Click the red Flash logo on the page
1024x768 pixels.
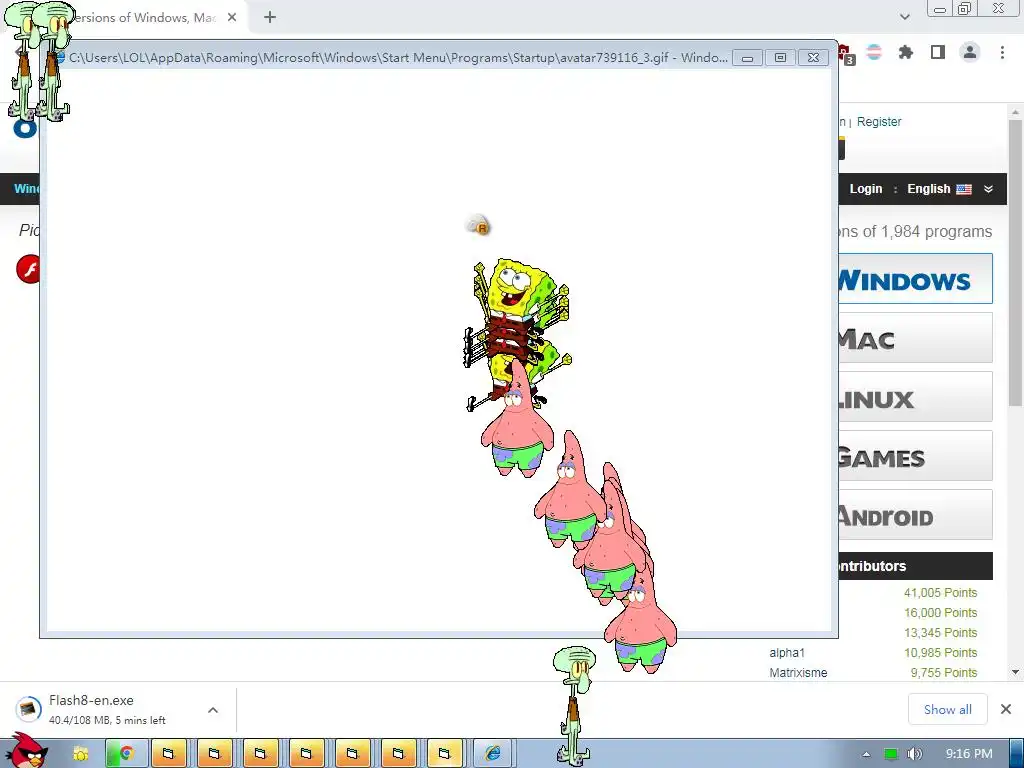click(27, 269)
